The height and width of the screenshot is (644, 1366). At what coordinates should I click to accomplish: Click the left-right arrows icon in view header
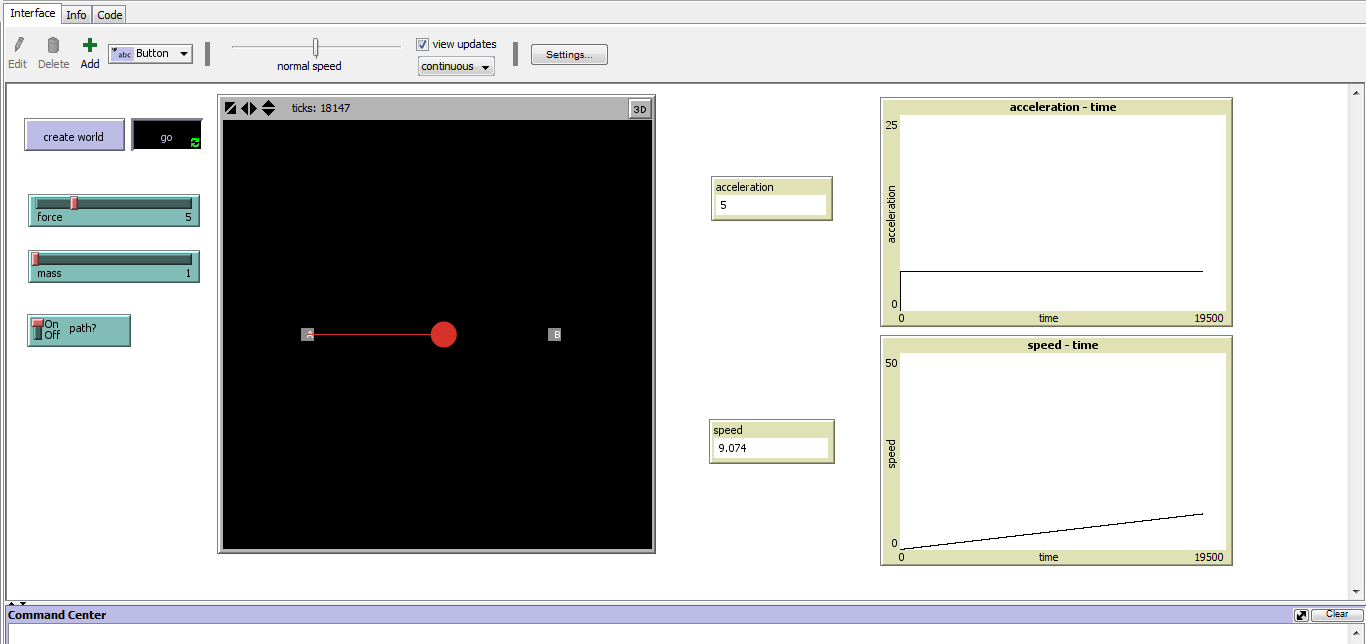pos(249,108)
